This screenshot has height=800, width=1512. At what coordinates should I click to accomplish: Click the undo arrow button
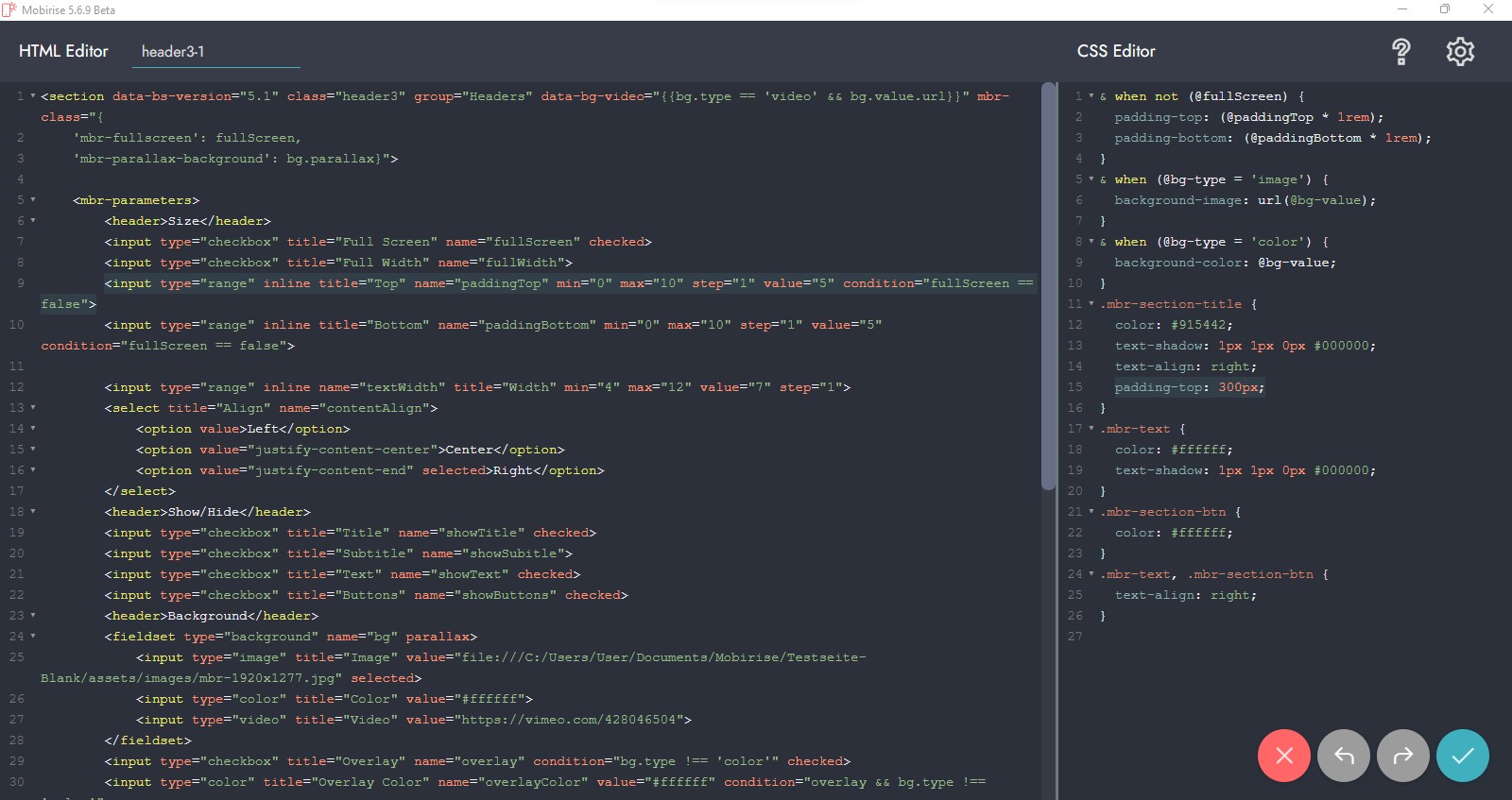1343,756
